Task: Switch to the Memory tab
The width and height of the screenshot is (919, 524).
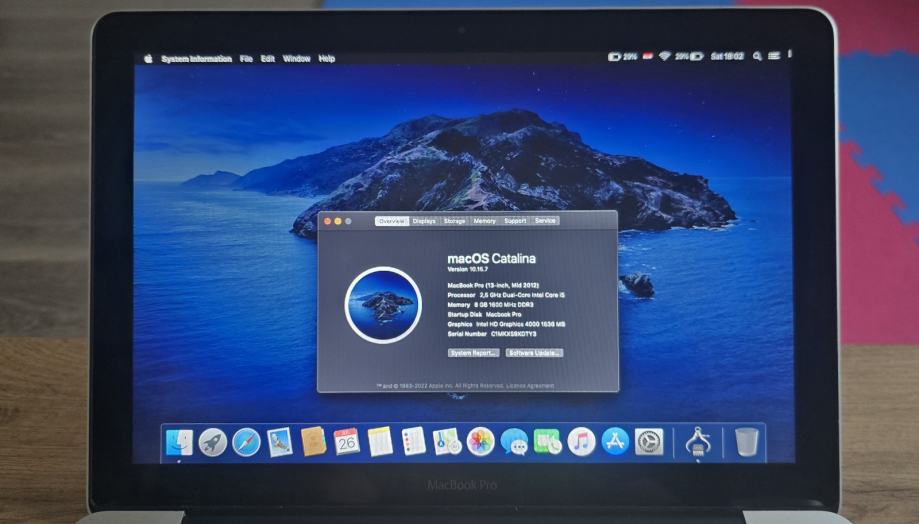Action: click(485, 221)
